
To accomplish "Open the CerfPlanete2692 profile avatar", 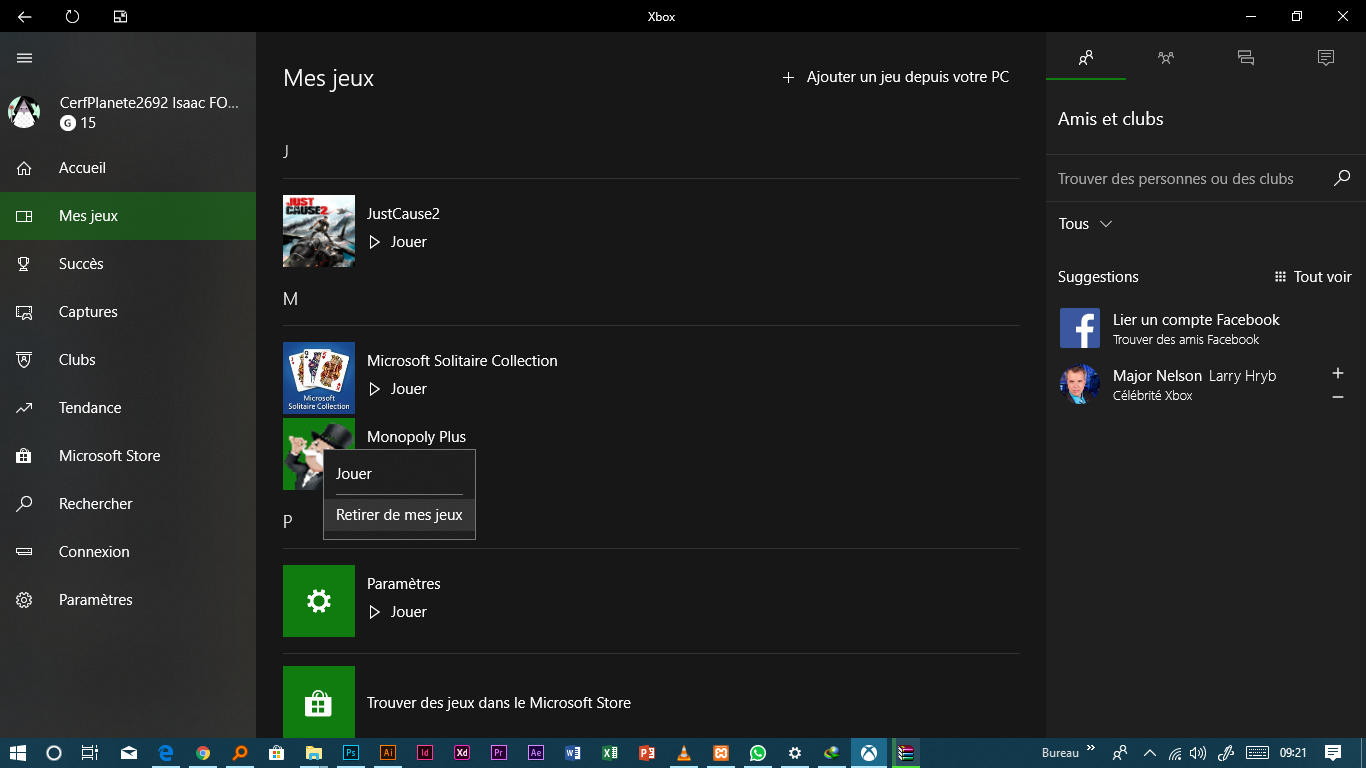I will [24, 112].
